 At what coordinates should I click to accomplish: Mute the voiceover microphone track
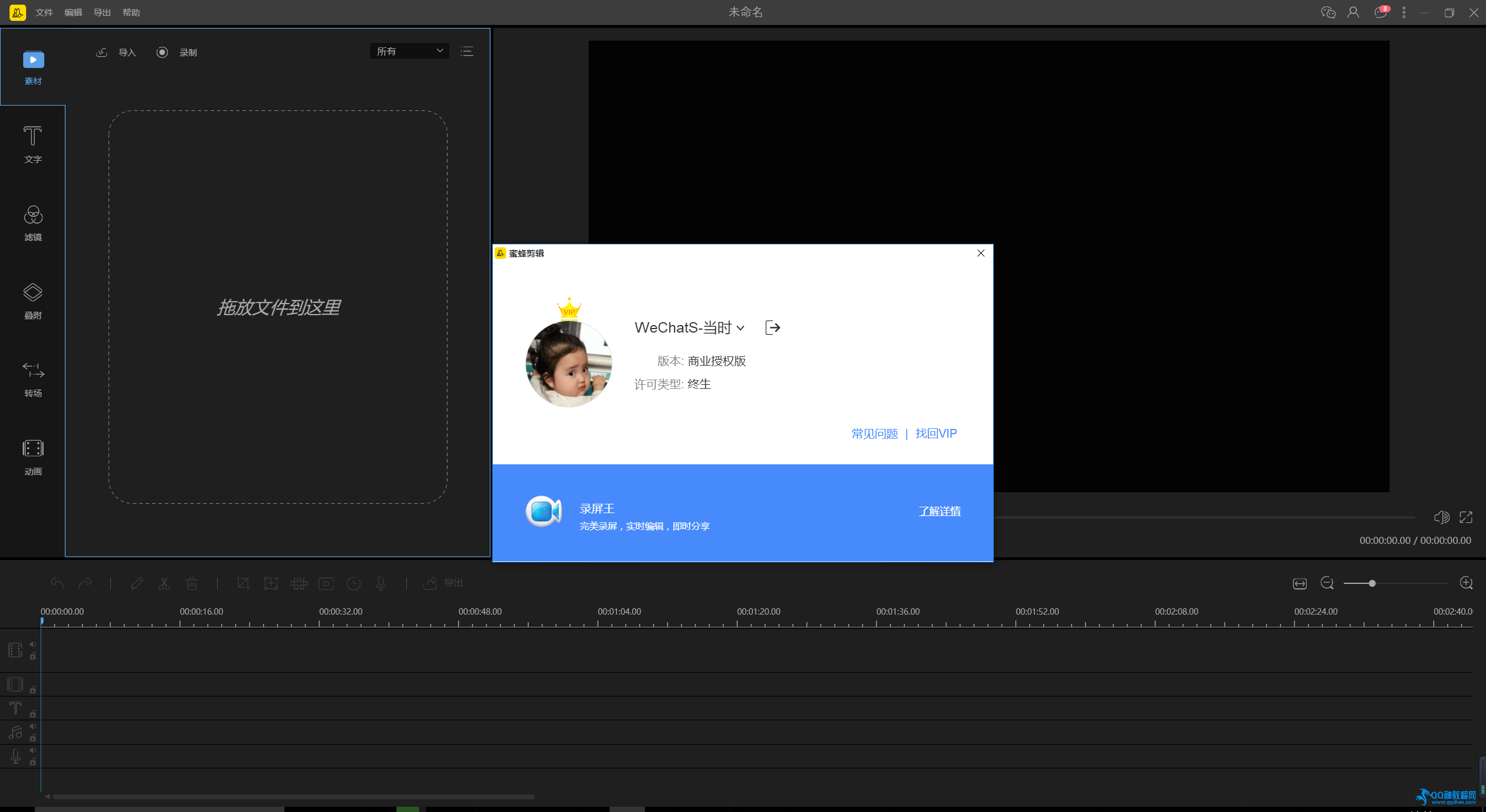coord(33,750)
